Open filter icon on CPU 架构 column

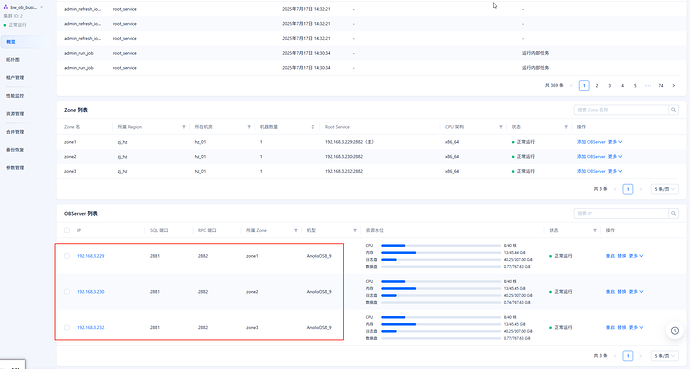[x=500, y=127]
